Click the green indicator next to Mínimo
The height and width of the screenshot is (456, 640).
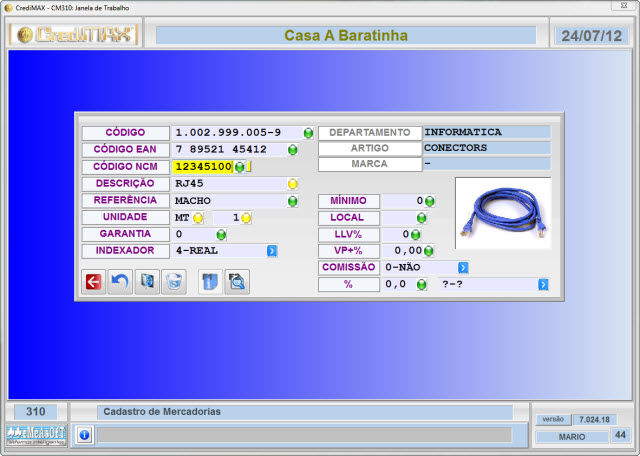tap(430, 201)
